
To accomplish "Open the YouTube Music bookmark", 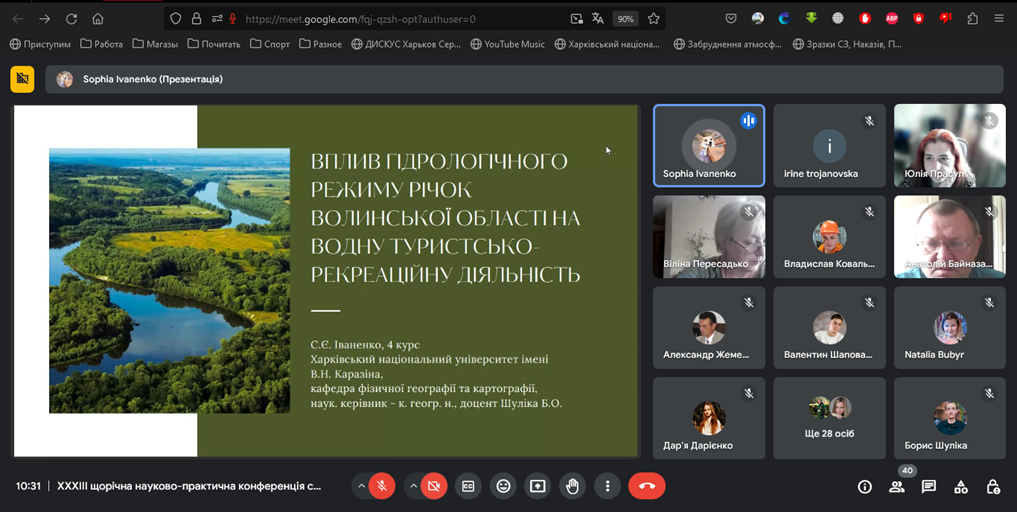I will click(507, 44).
